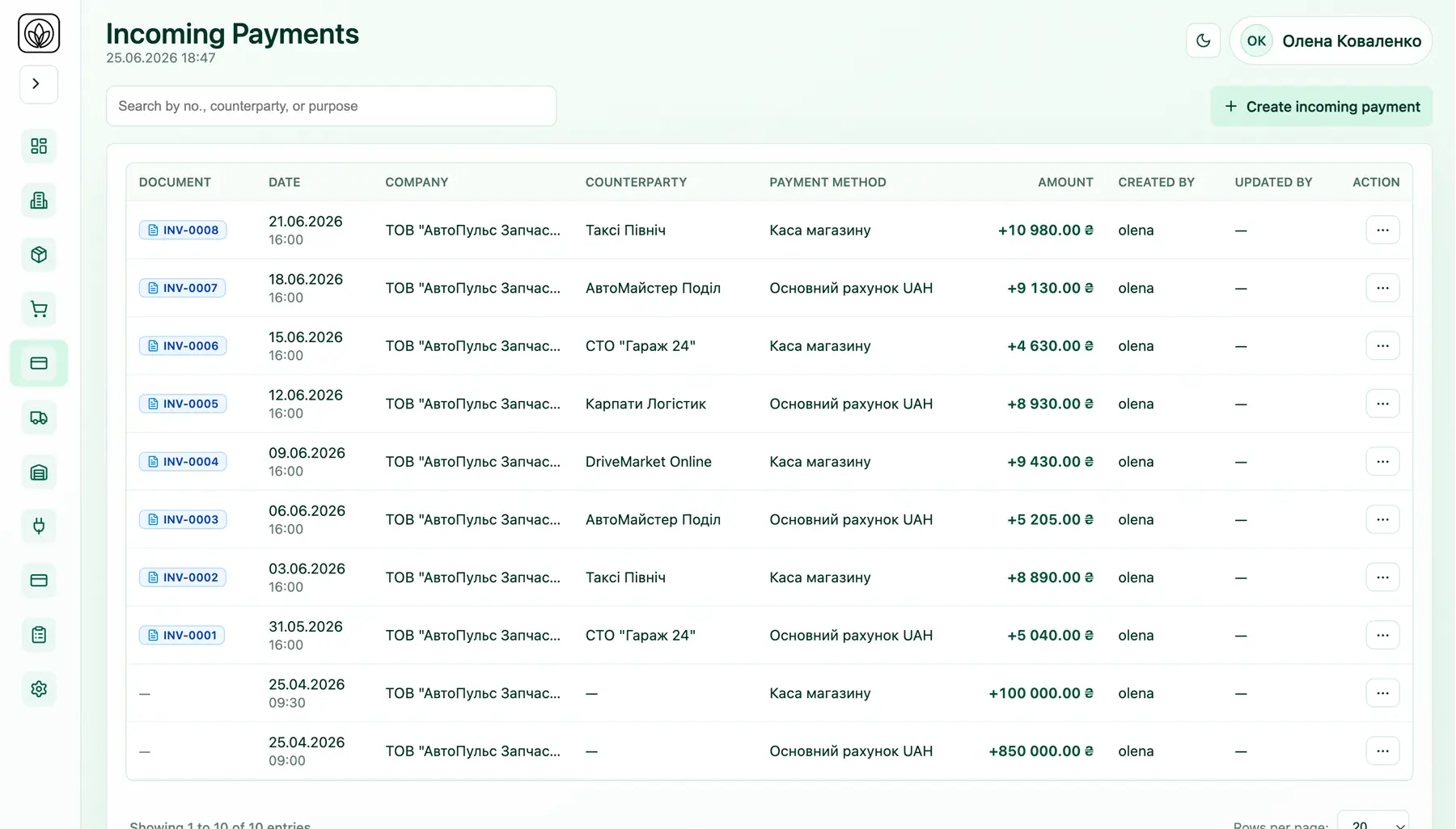The image size is (1456, 829).
Task: Open document link INV-0003
Action: [x=183, y=519]
